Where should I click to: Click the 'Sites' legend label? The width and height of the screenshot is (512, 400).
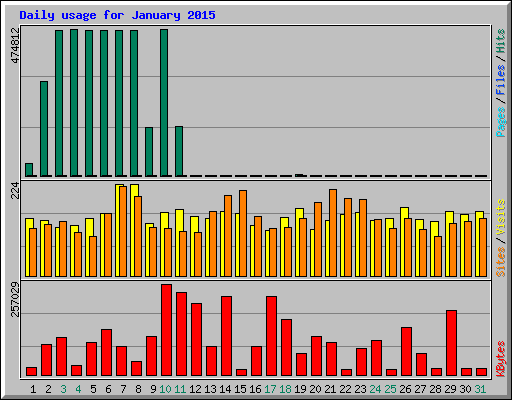click(500, 262)
